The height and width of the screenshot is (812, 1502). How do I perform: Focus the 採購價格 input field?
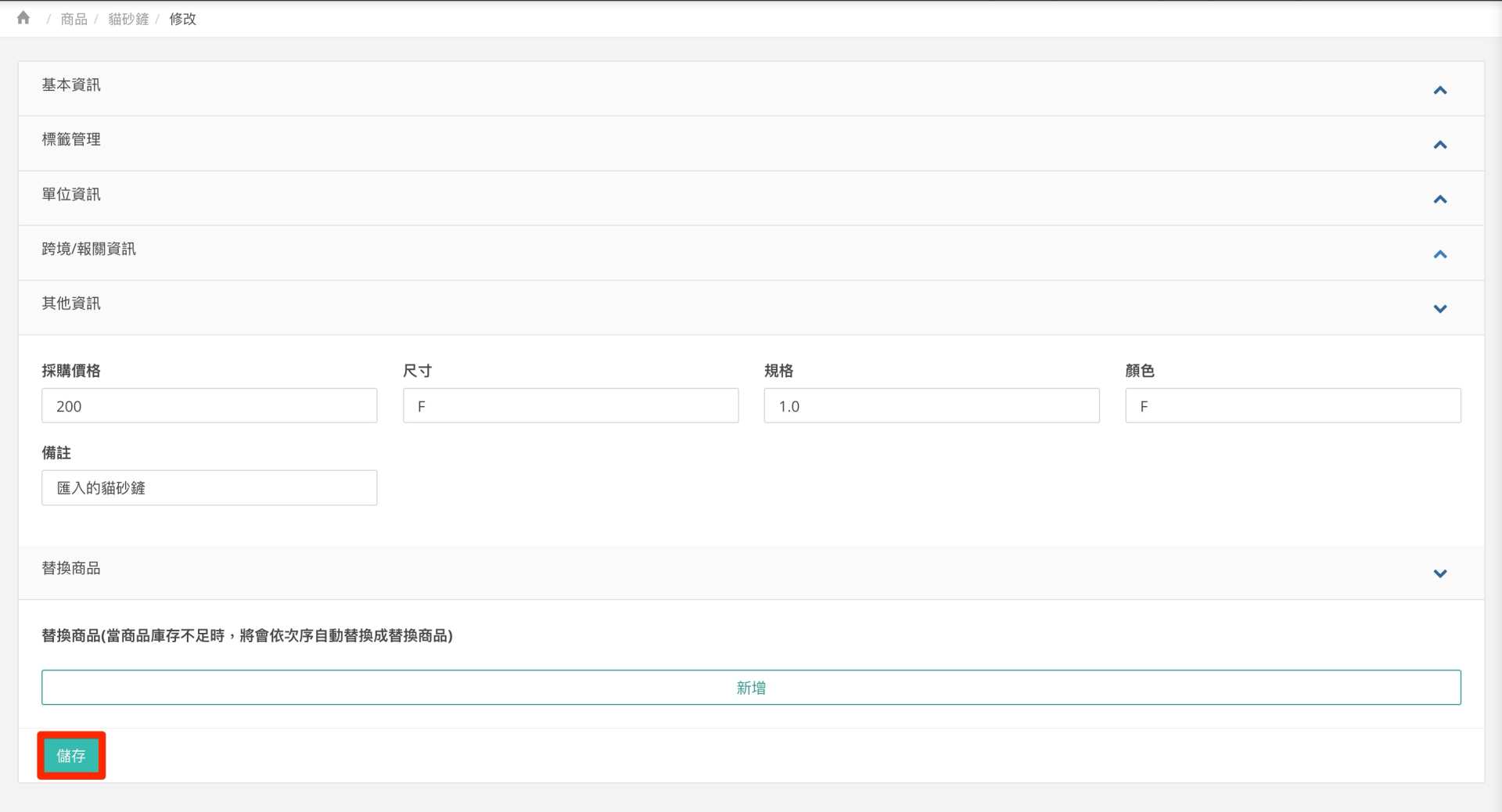pos(209,406)
